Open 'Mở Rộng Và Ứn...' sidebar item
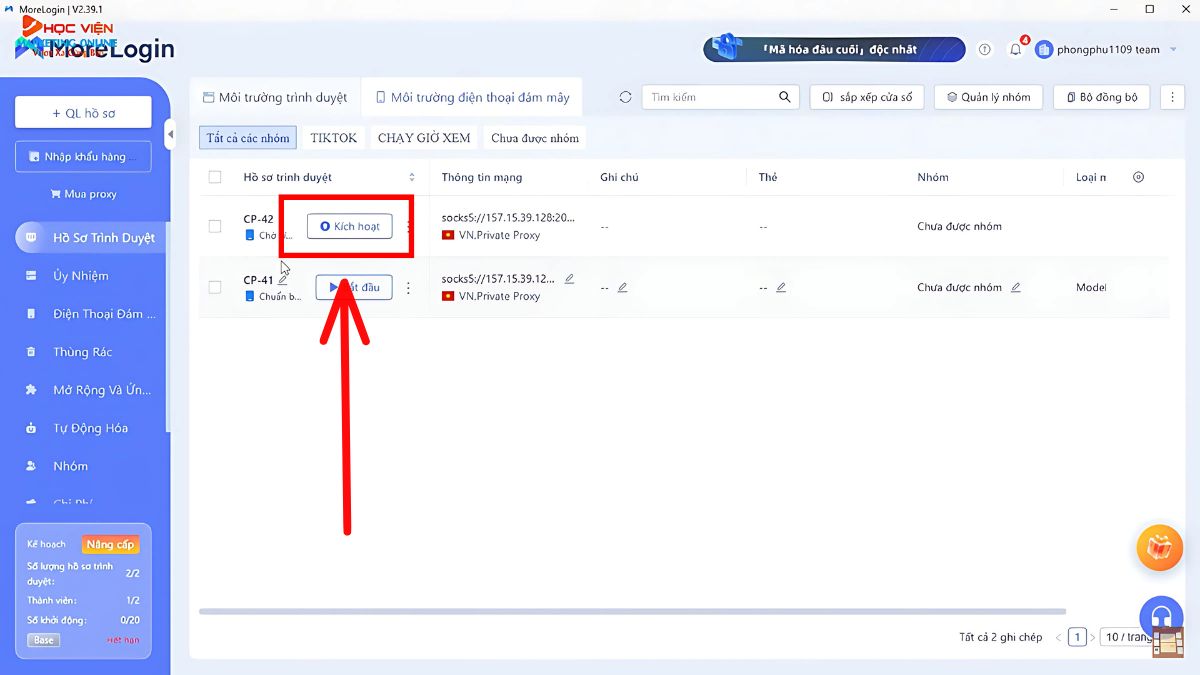Image resolution: width=1200 pixels, height=675 pixels. point(92,390)
